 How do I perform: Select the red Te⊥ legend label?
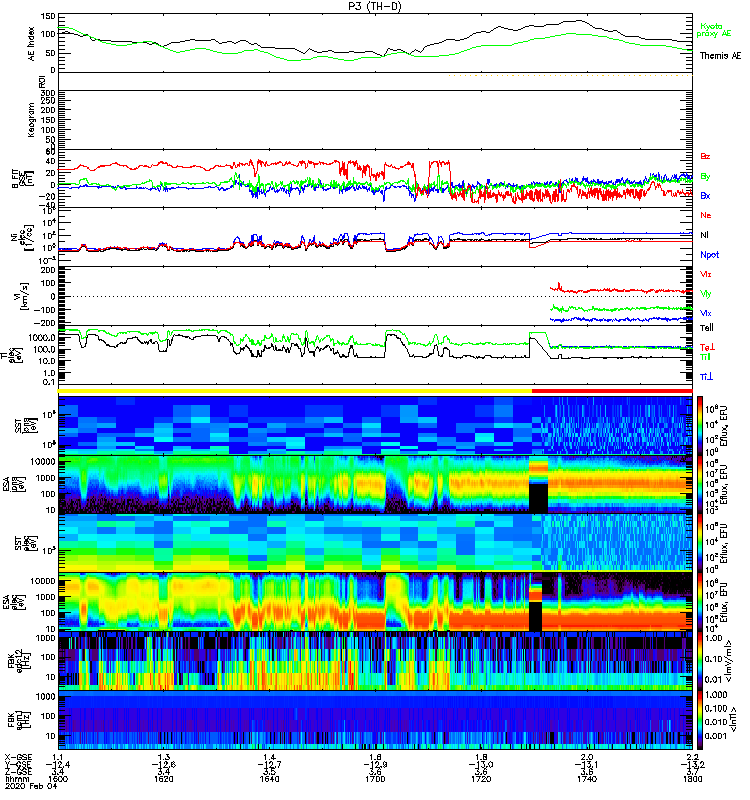click(x=707, y=347)
